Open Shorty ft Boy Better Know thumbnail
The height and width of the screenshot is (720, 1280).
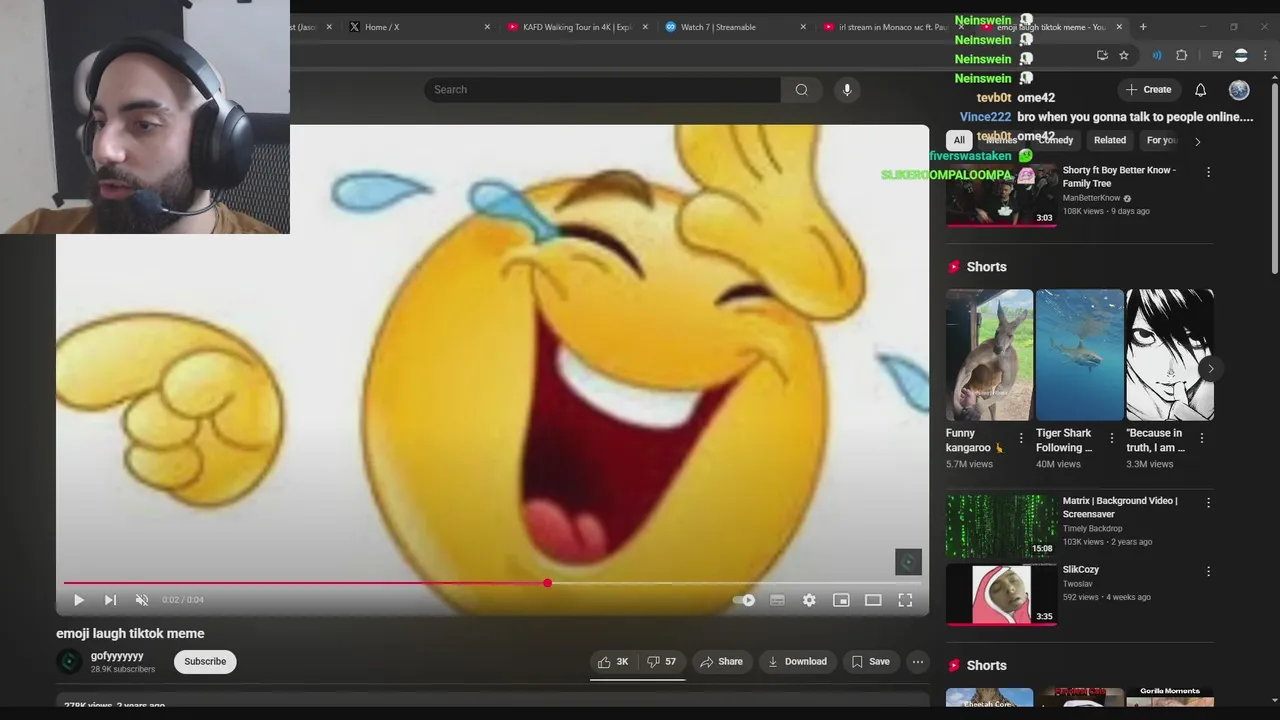[x=1001, y=195]
